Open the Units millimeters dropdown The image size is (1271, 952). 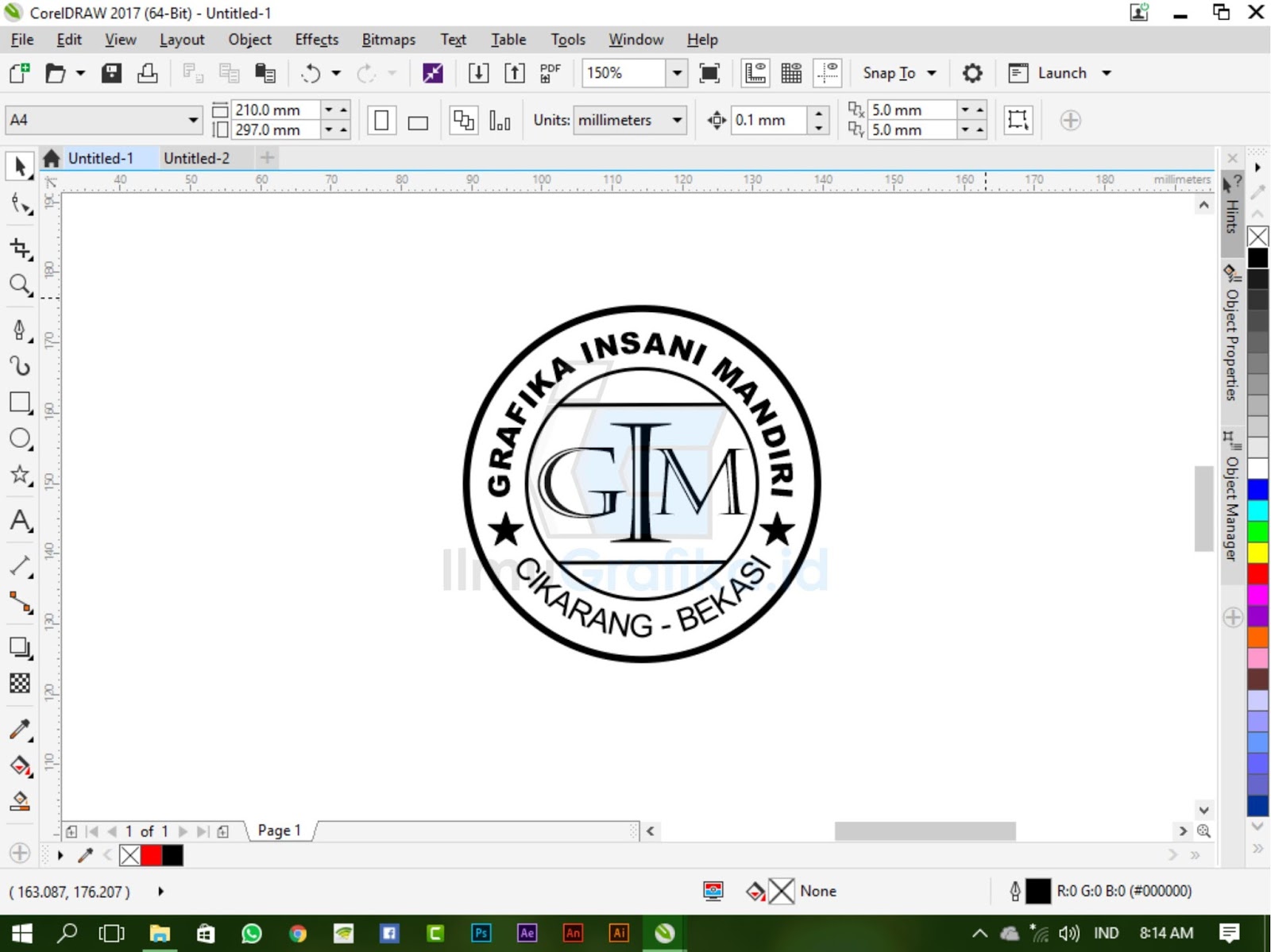675,121
